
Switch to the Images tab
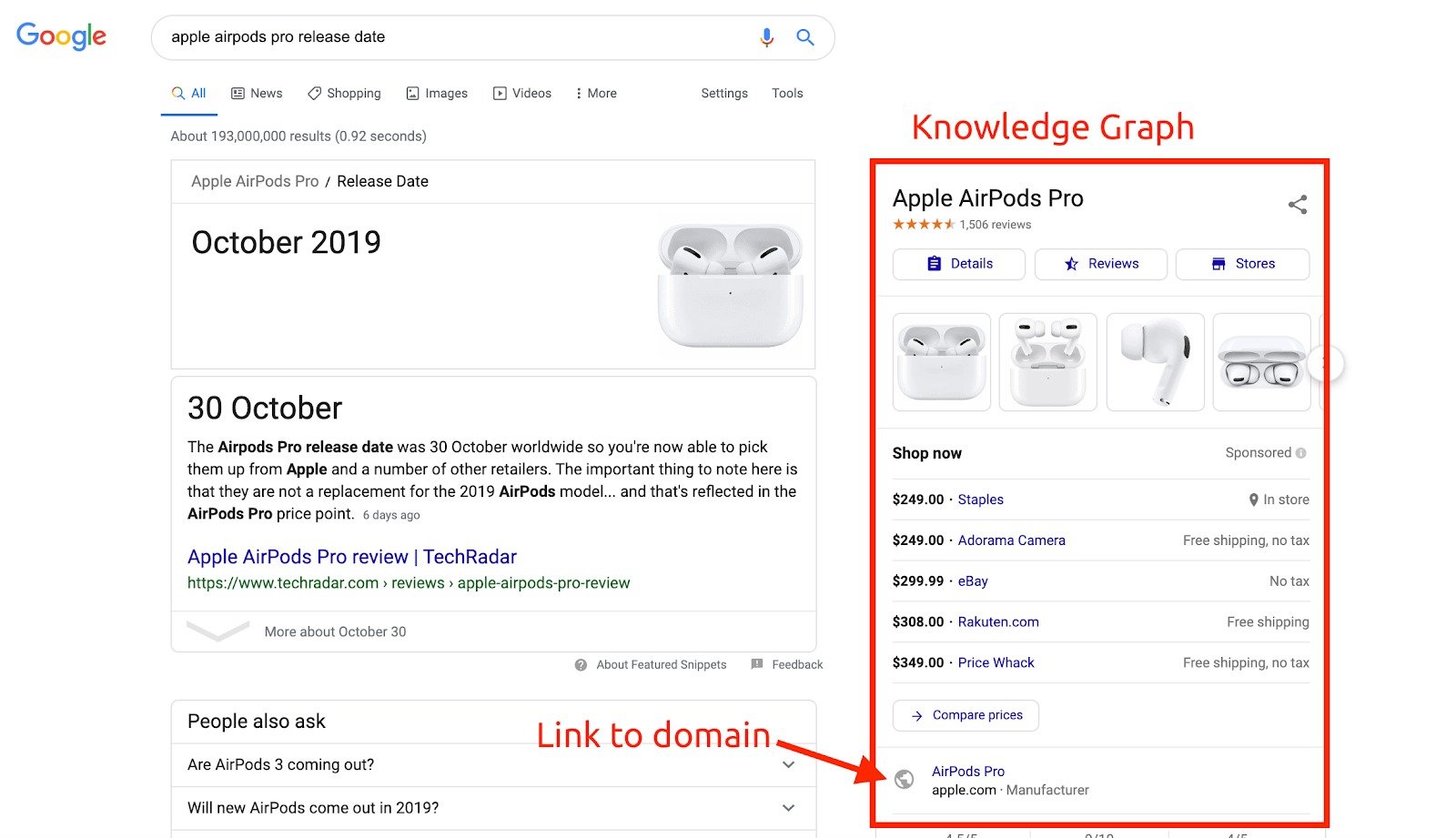437,93
